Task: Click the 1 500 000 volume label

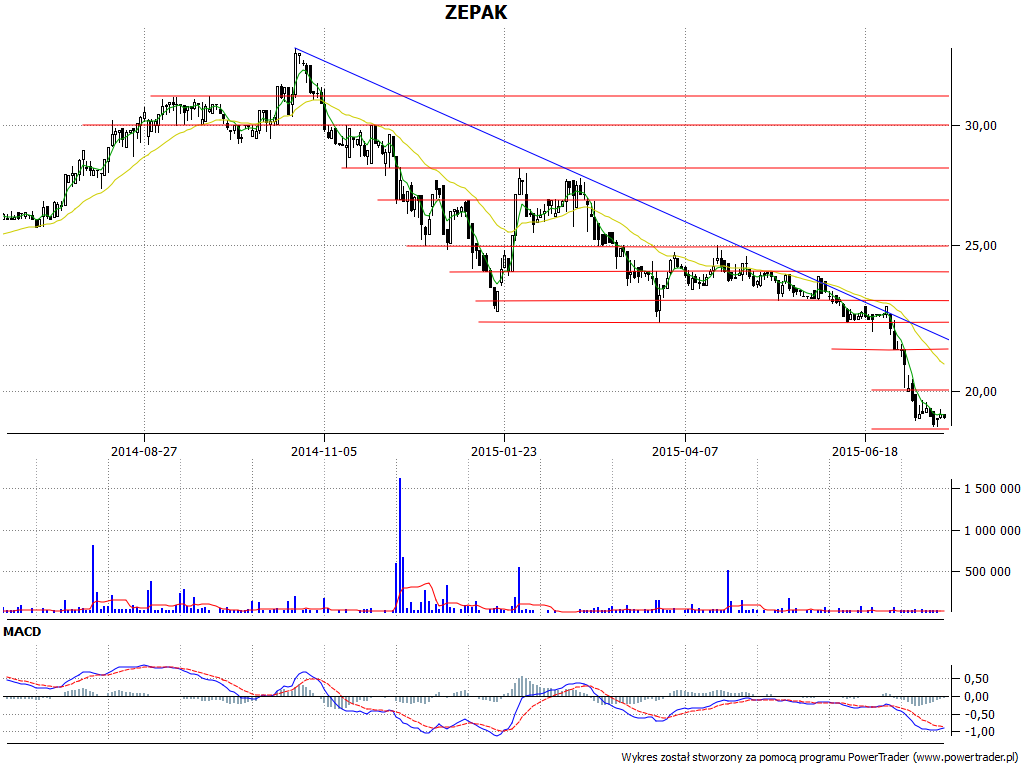Action: point(992,488)
